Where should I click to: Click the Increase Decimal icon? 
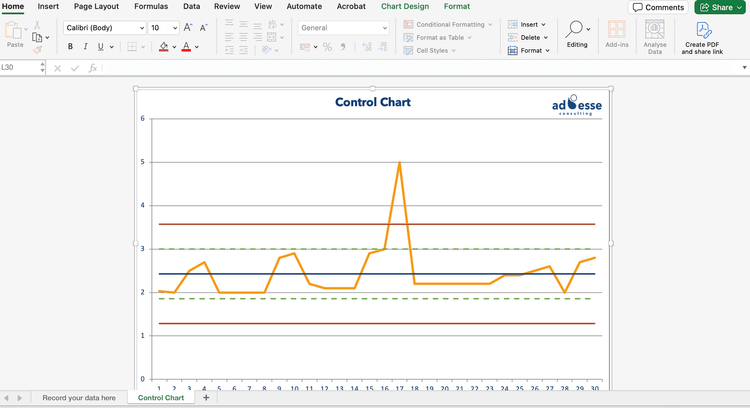coord(367,47)
